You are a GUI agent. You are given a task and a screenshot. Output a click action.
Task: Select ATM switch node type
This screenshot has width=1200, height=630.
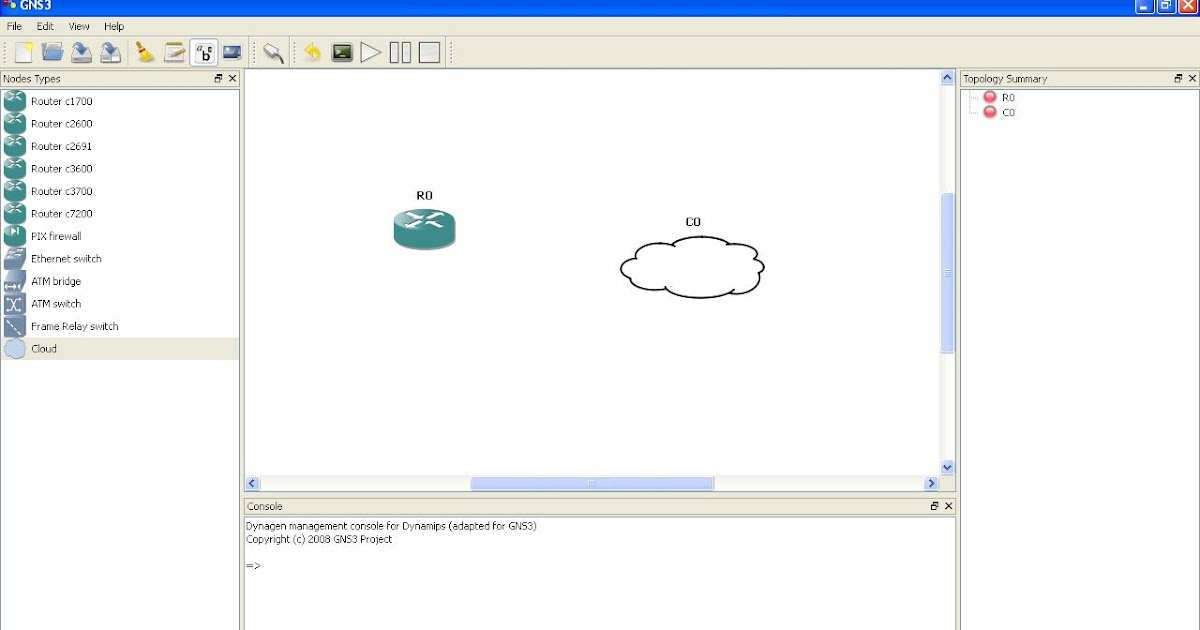click(120, 304)
